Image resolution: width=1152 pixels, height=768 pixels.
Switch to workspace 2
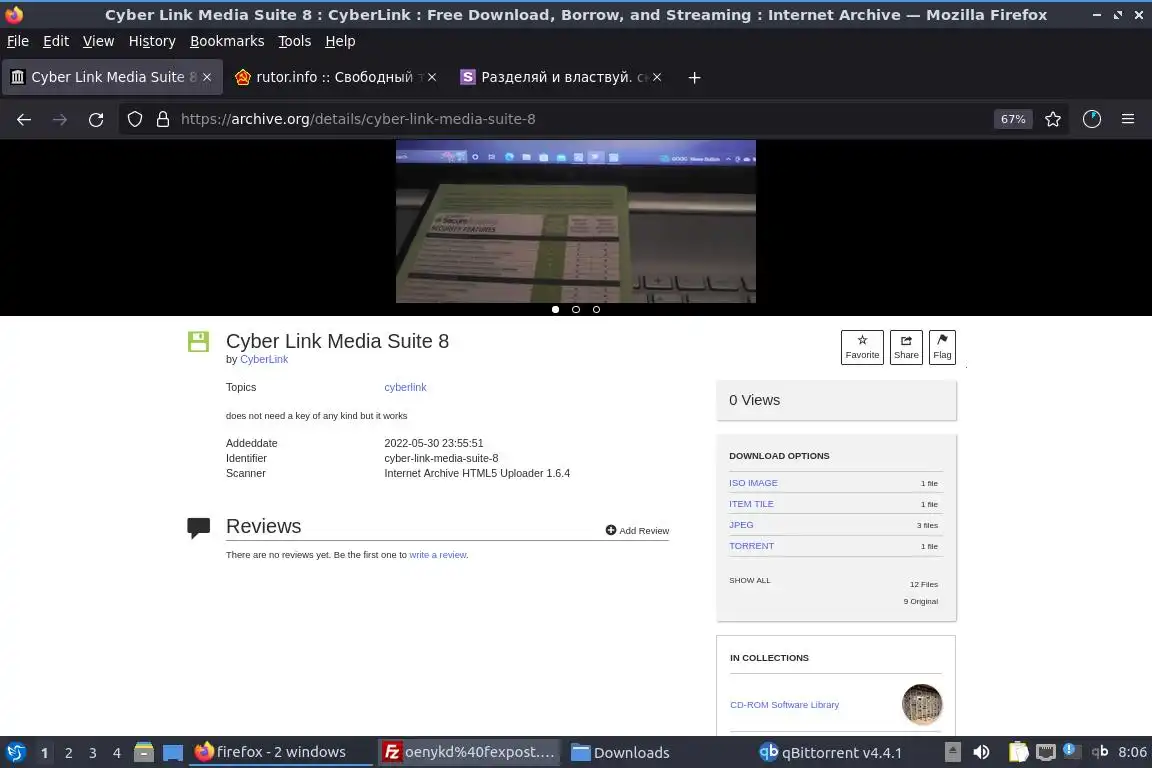tap(68, 753)
